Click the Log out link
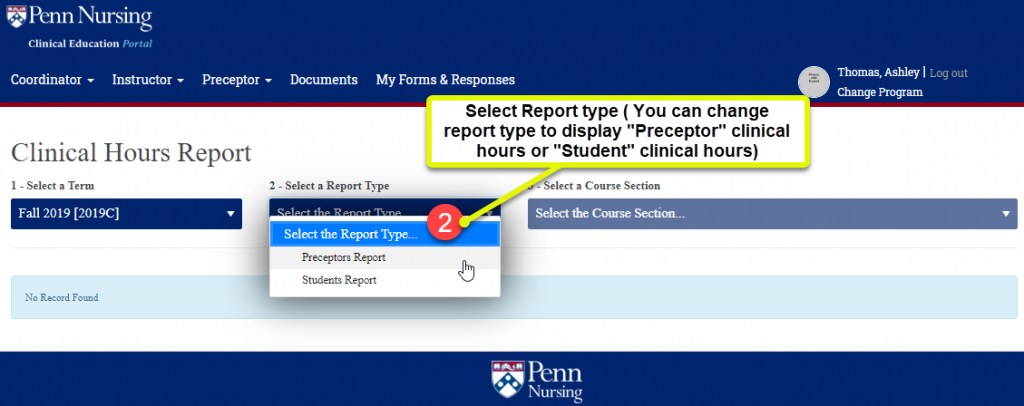 948,73
